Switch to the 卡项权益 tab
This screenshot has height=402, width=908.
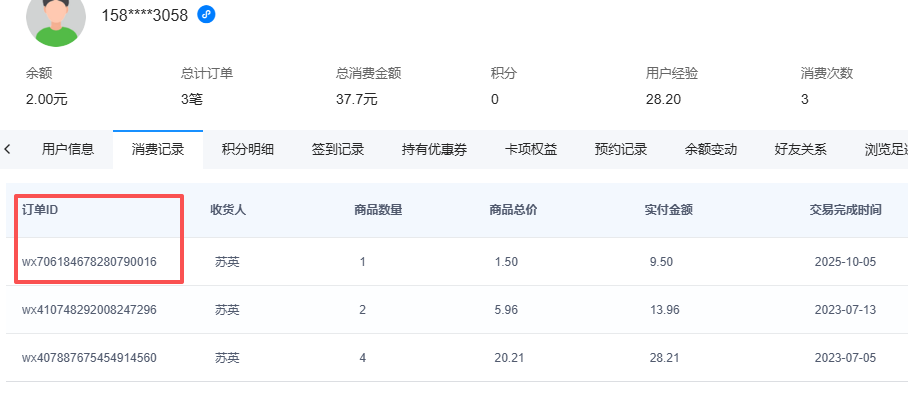coord(531,150)
